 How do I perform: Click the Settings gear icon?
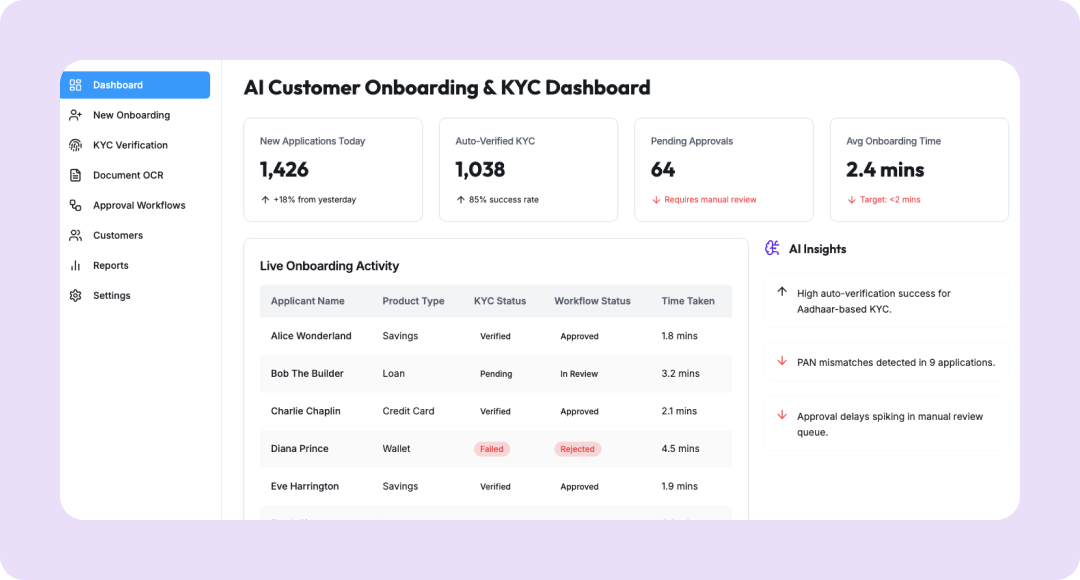point(75,295)
